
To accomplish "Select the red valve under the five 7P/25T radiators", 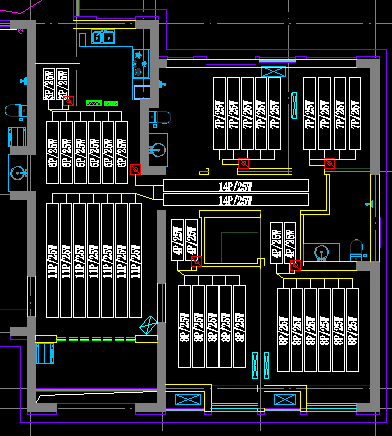I will point(244,164).
